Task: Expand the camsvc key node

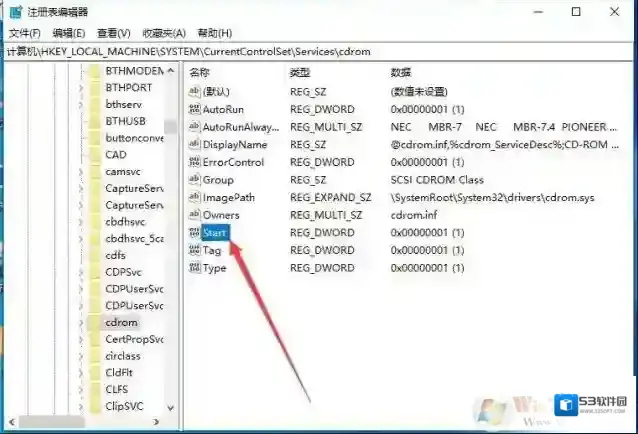Action: [x=81, y=172]
